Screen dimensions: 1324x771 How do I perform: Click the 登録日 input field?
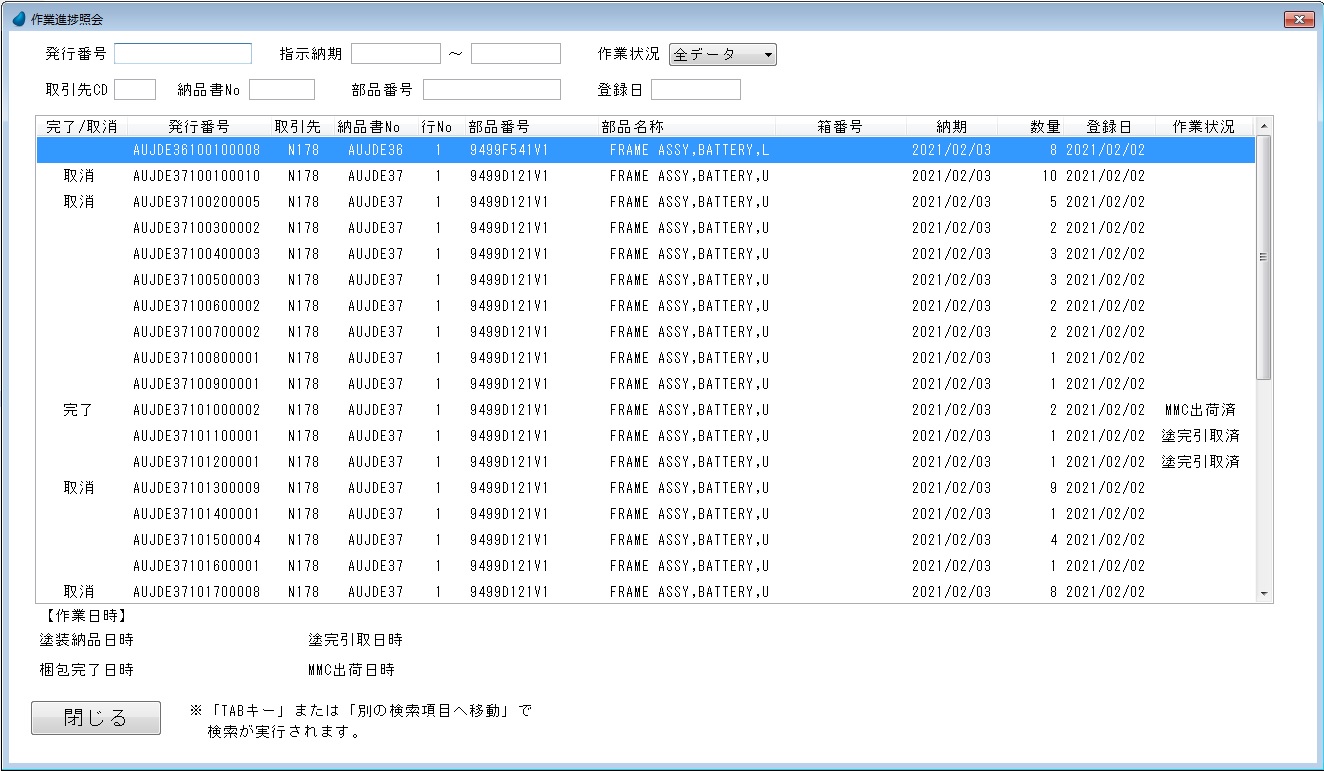tap(695, 90)
